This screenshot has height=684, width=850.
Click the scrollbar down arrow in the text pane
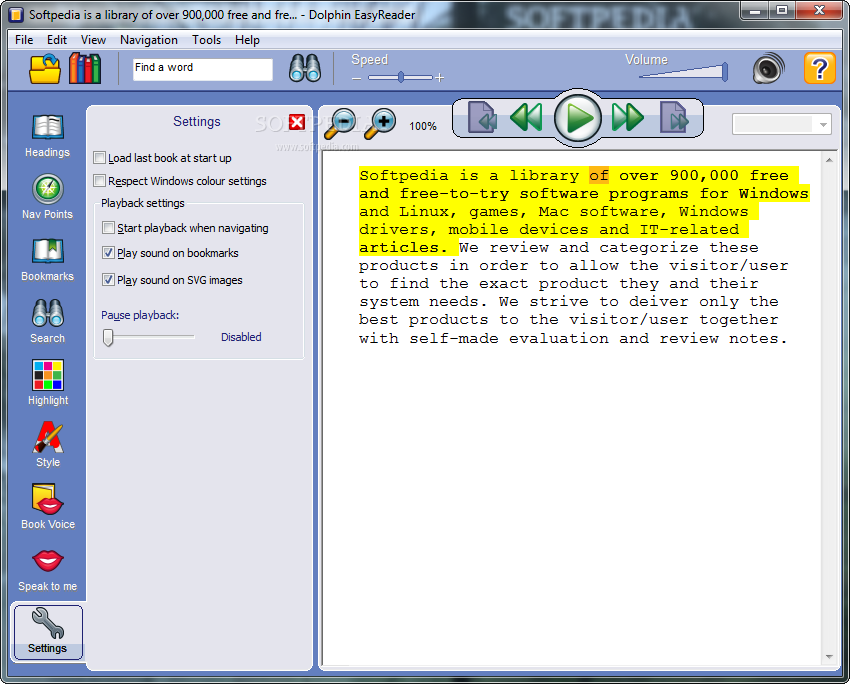[829, 657]
